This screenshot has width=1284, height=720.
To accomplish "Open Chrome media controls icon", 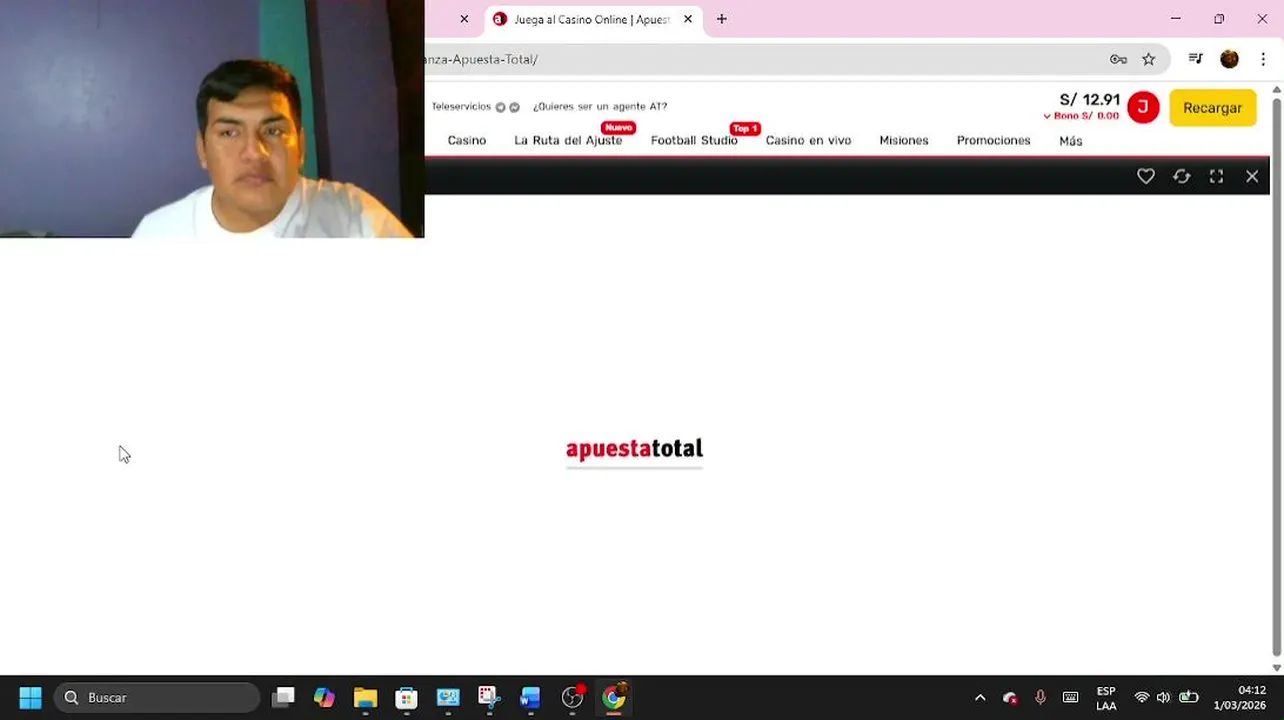I will 1195,59.
